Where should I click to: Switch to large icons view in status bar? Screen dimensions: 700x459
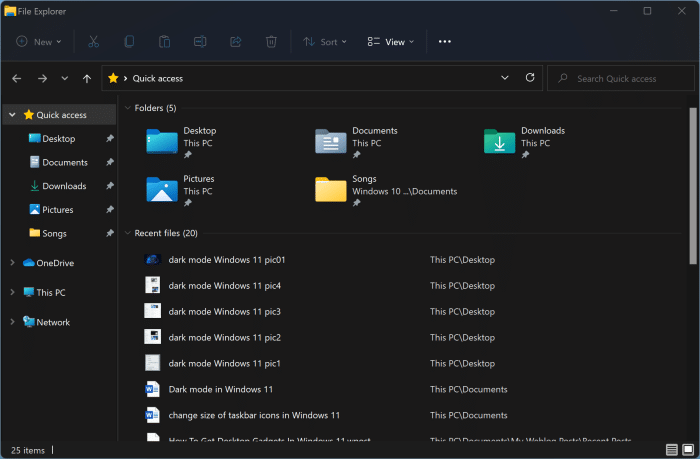pyautogui.click(x=688, y=449)
